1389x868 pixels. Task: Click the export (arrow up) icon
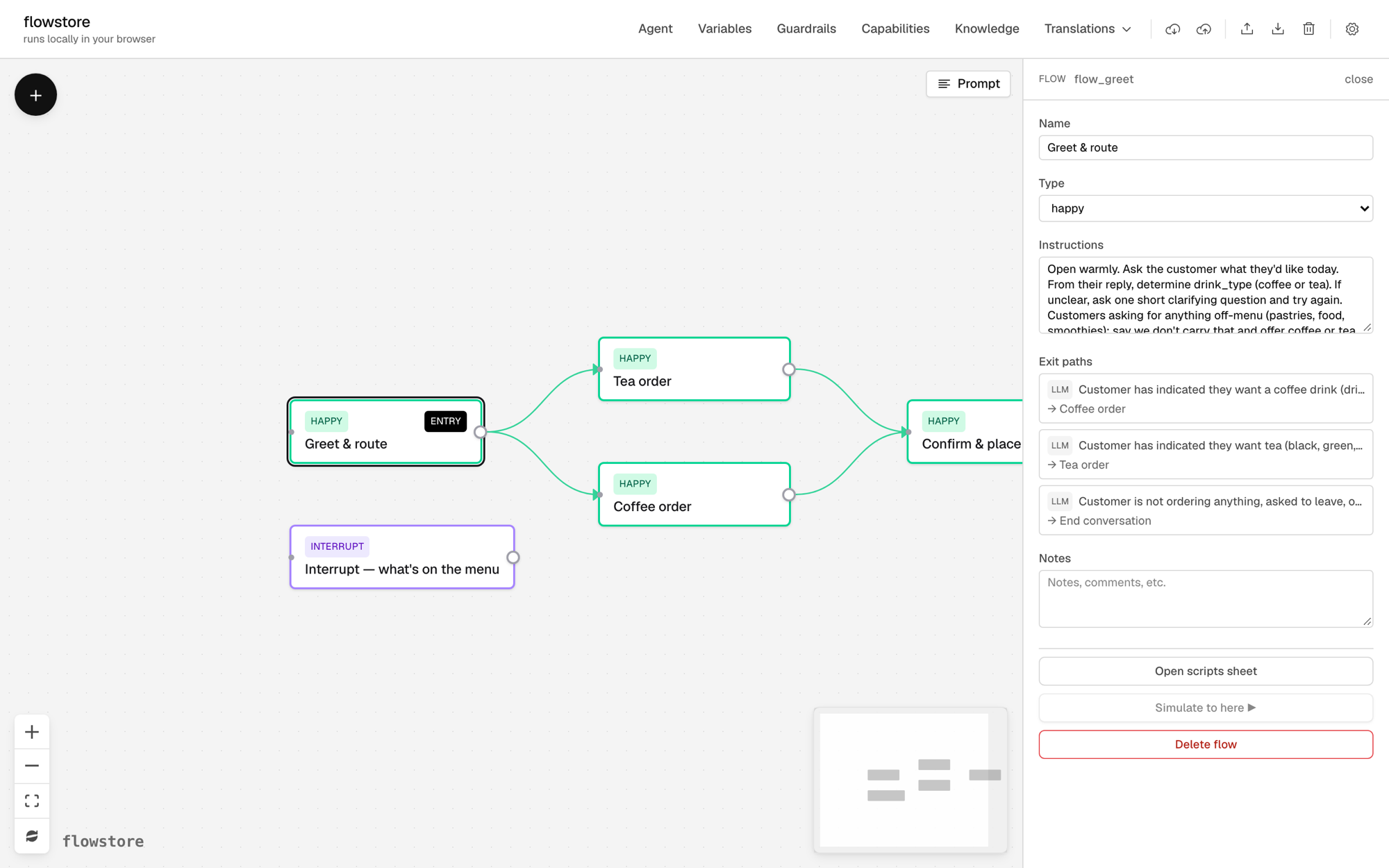click(x=1247, y=29)
